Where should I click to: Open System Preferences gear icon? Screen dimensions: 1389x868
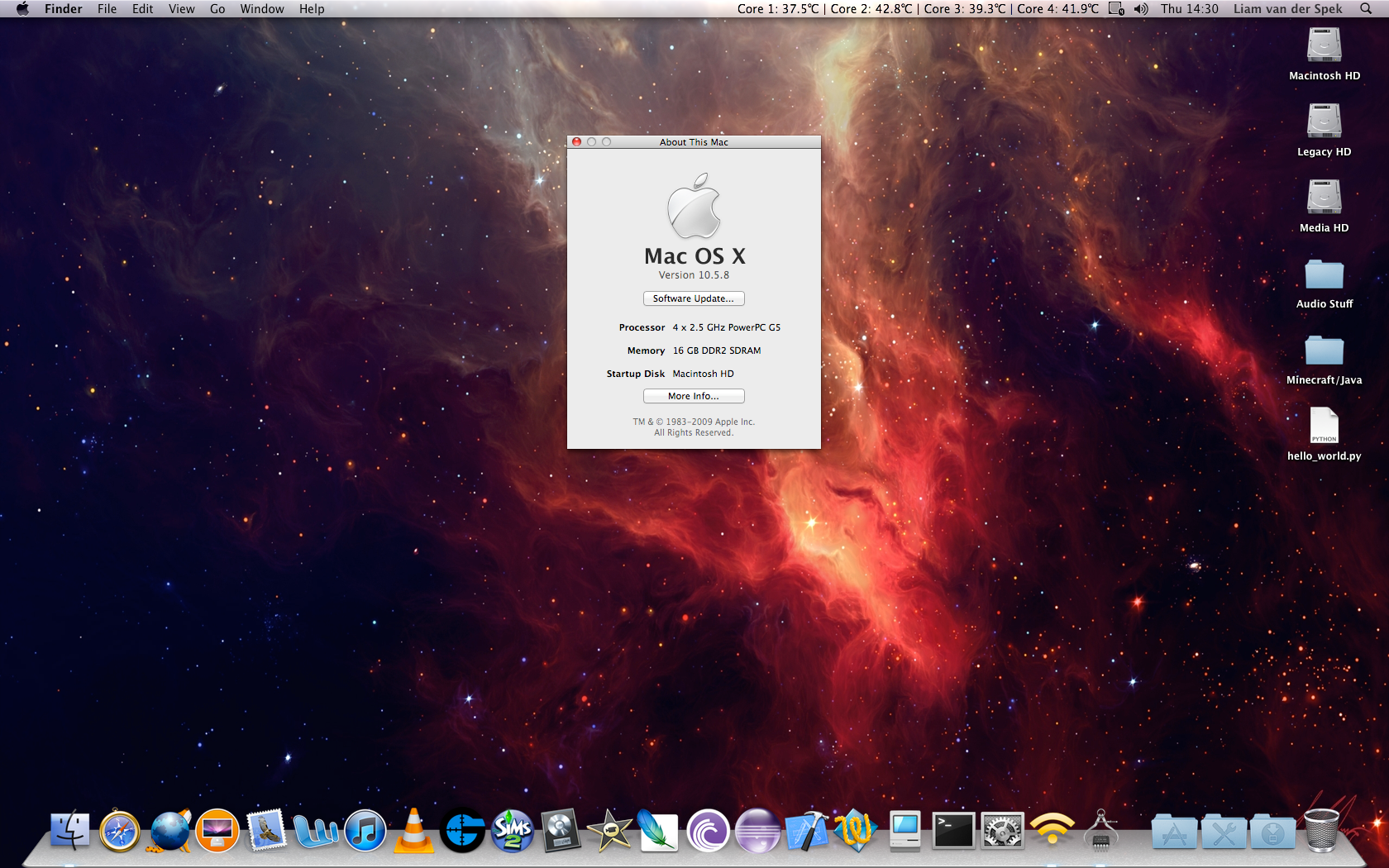(1002, 831)
